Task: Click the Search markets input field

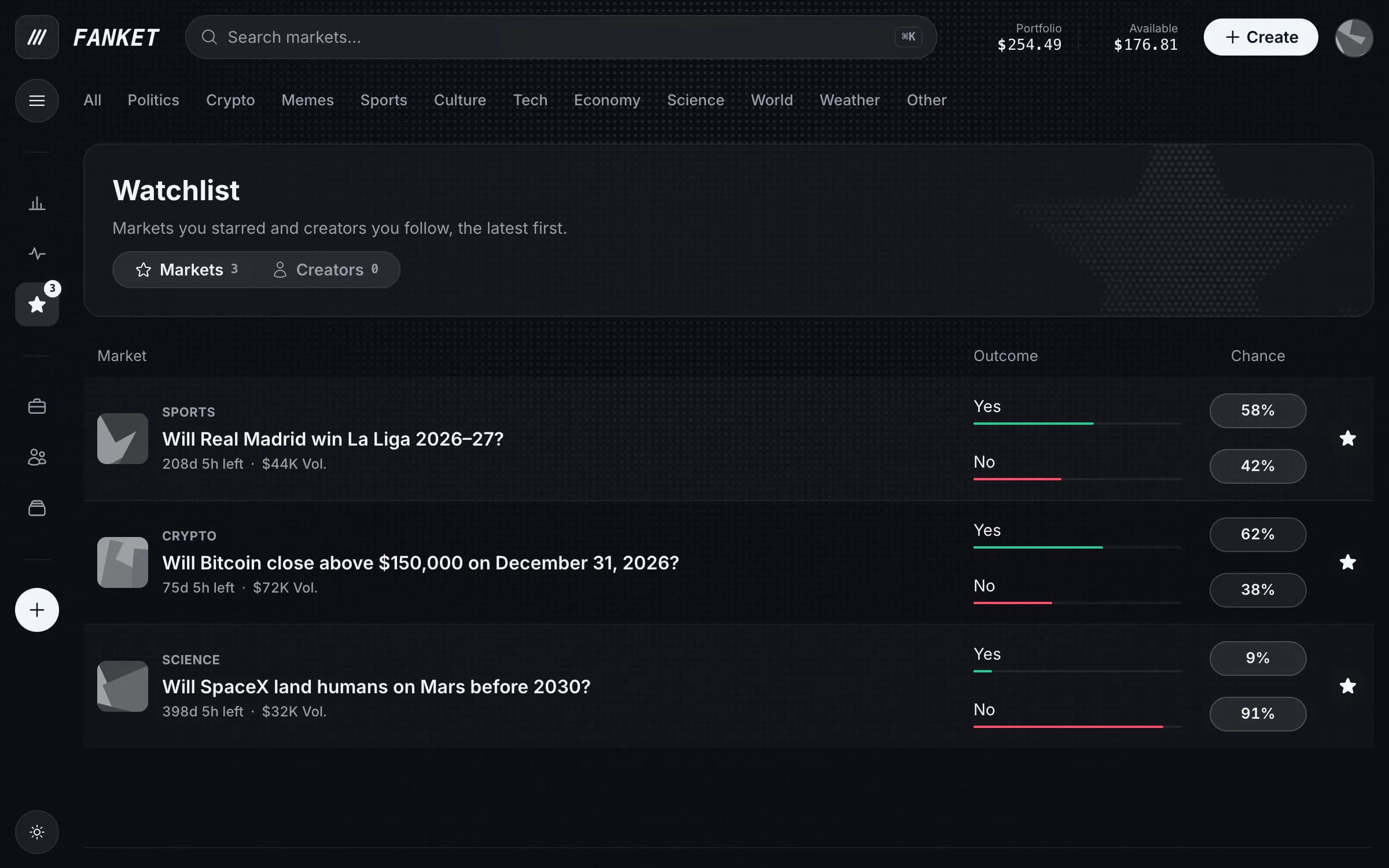Action: coord(561,37)
